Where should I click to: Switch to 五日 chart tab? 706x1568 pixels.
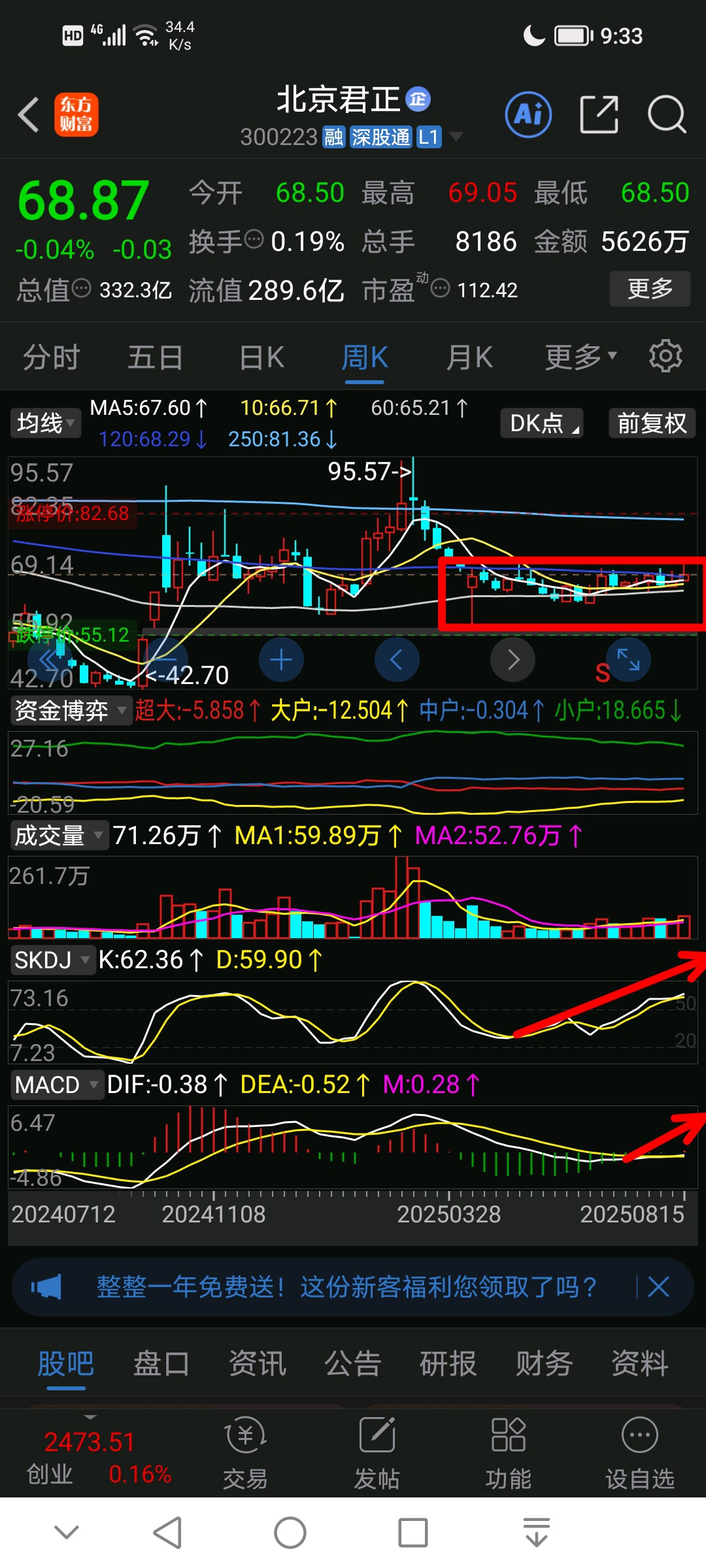tap(155, 357)
